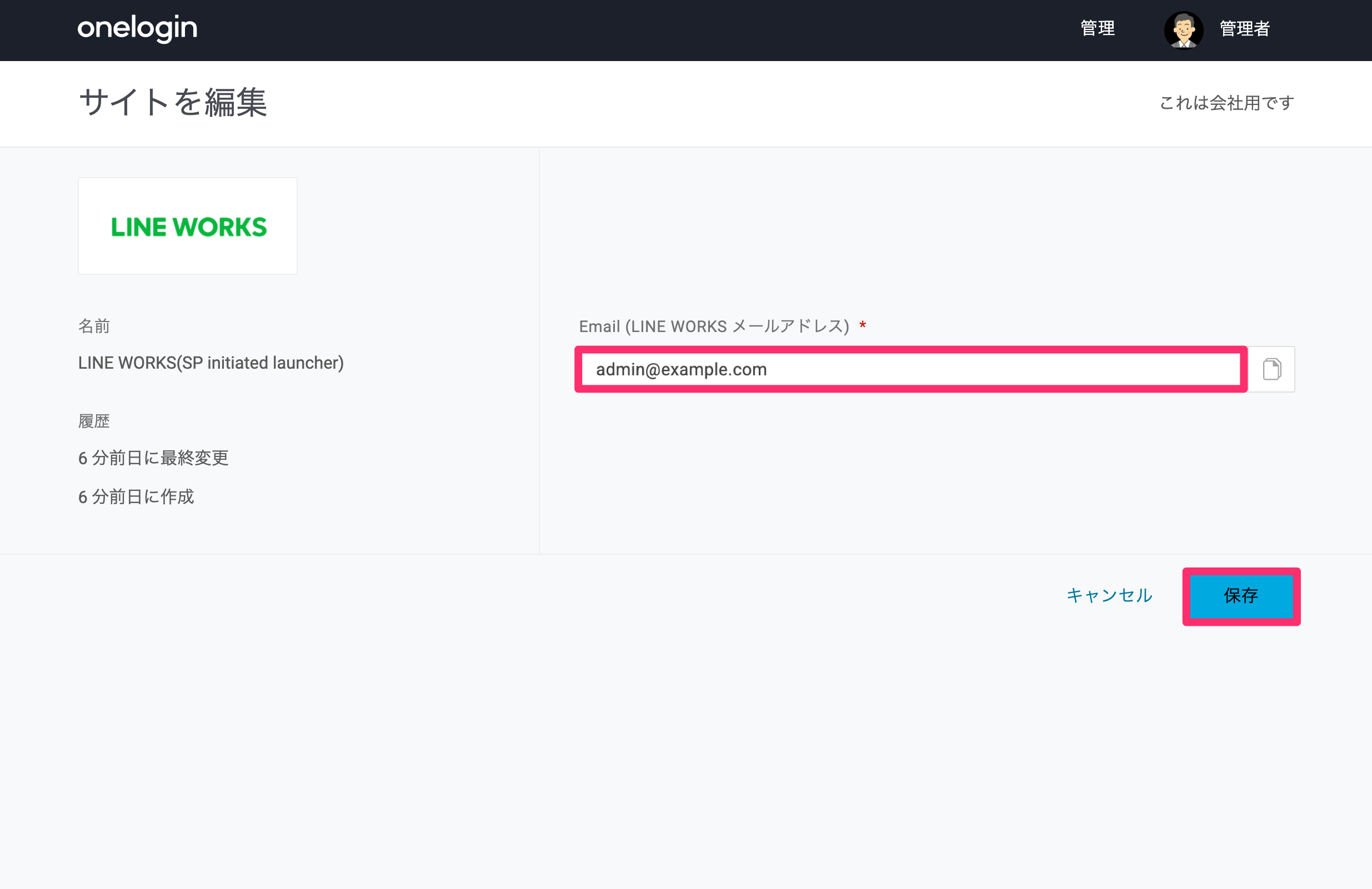The height and width of the screenshot is (889, 1372).
Task: Click the キャンセル link
Action: click(1109, 595)
